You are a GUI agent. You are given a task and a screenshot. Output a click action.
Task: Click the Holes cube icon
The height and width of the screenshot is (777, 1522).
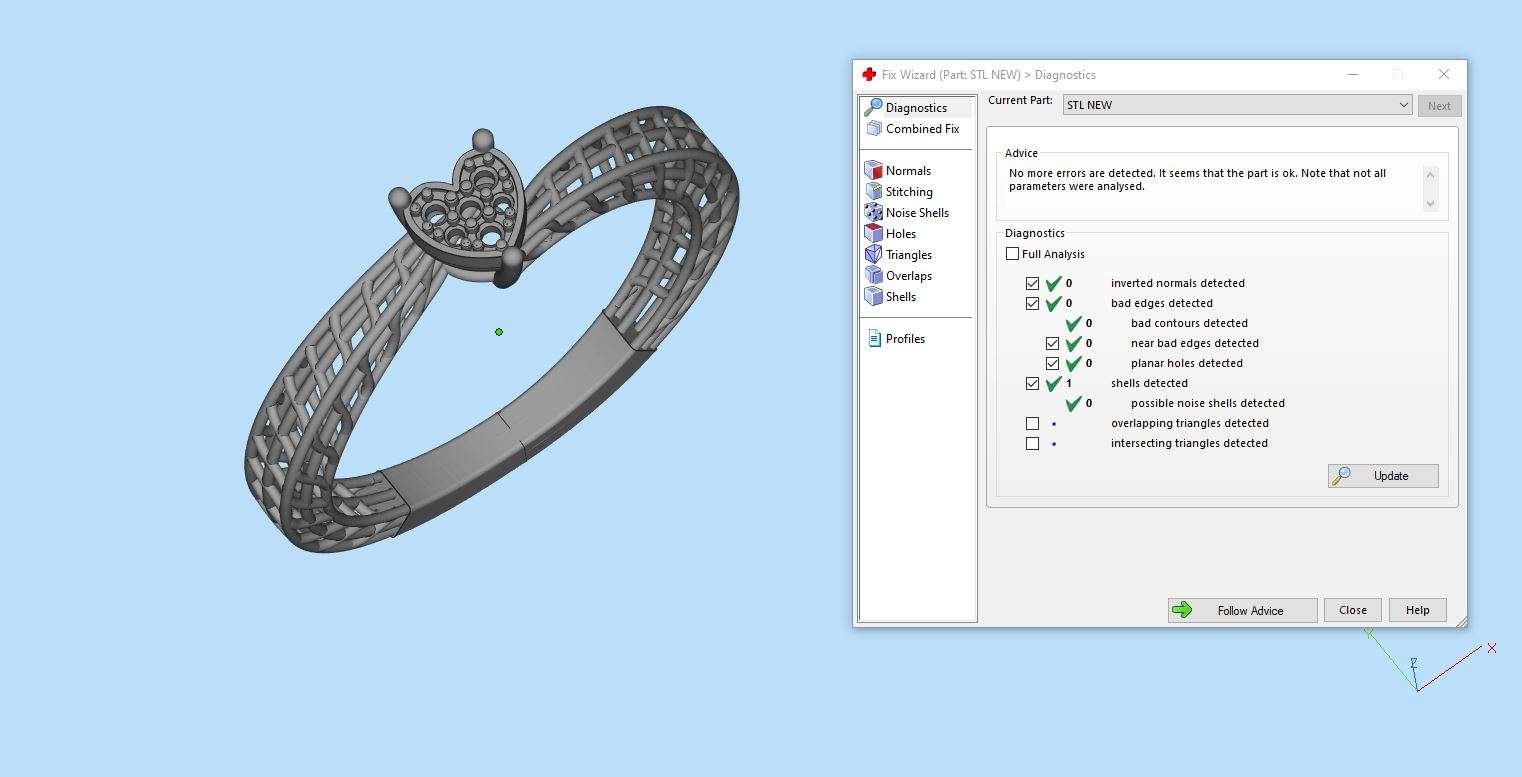[874, 233]
